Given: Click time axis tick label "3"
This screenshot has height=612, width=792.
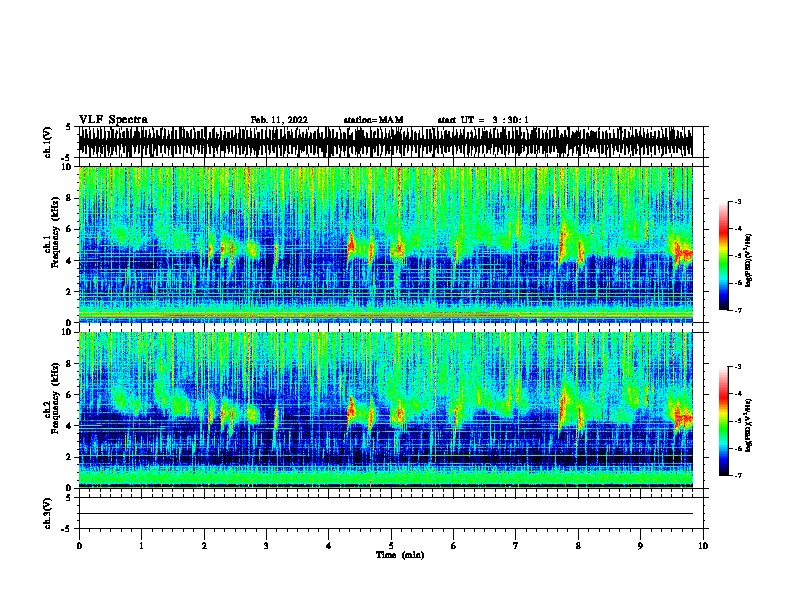Looking at the screenshot, I should click(x=266, y=546).
